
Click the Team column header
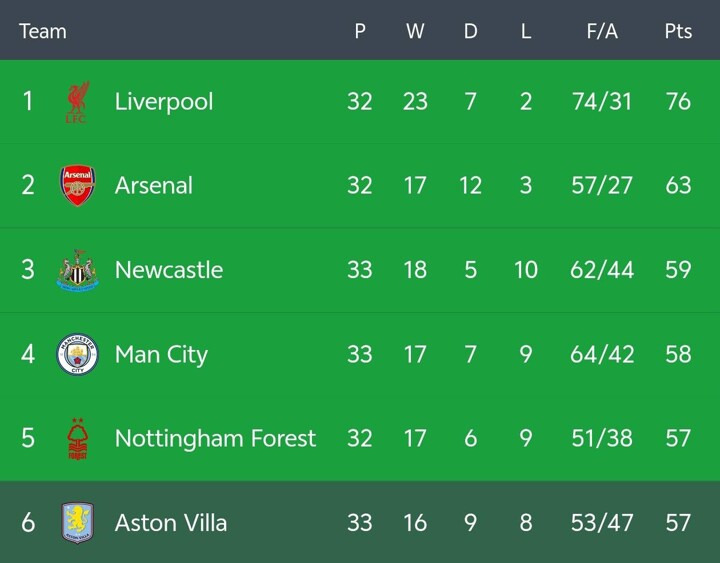43,31
